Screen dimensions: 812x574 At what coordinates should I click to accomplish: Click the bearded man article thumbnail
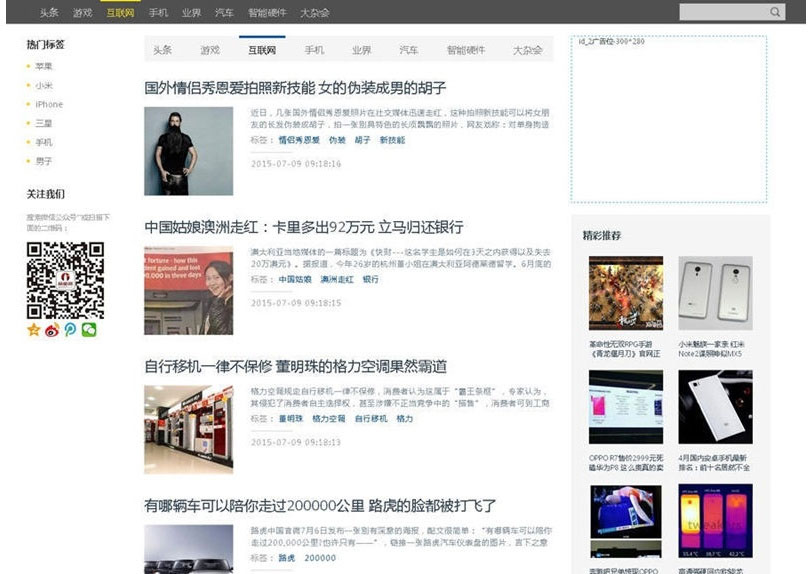coord(188,151)
